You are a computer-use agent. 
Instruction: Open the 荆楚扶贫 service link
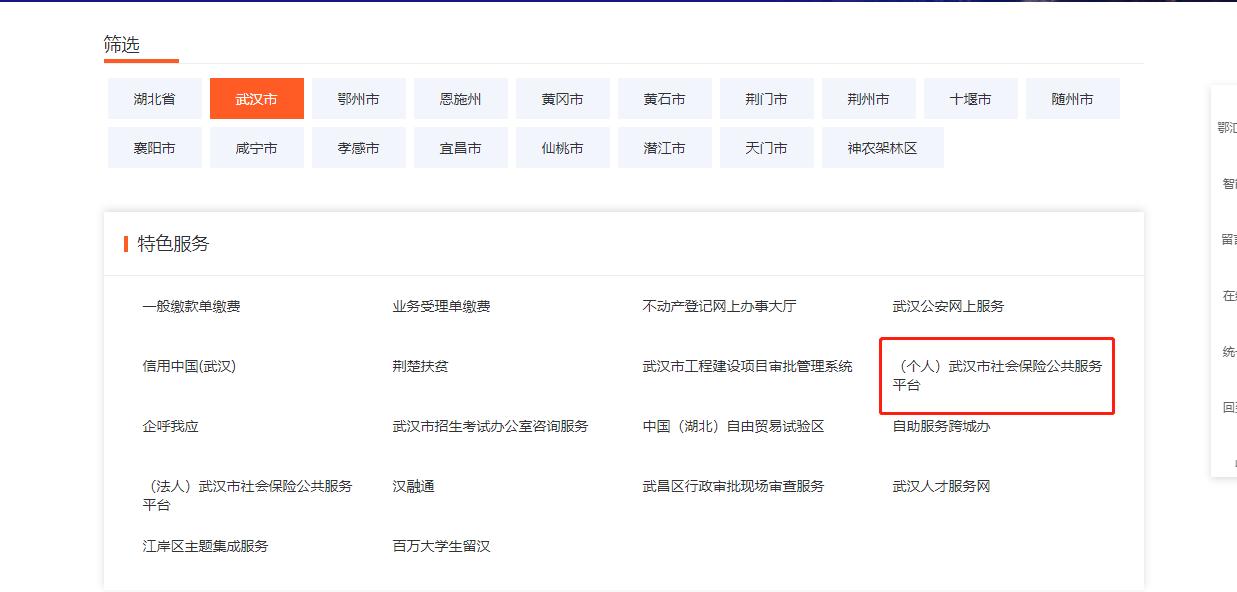point(418,366)
